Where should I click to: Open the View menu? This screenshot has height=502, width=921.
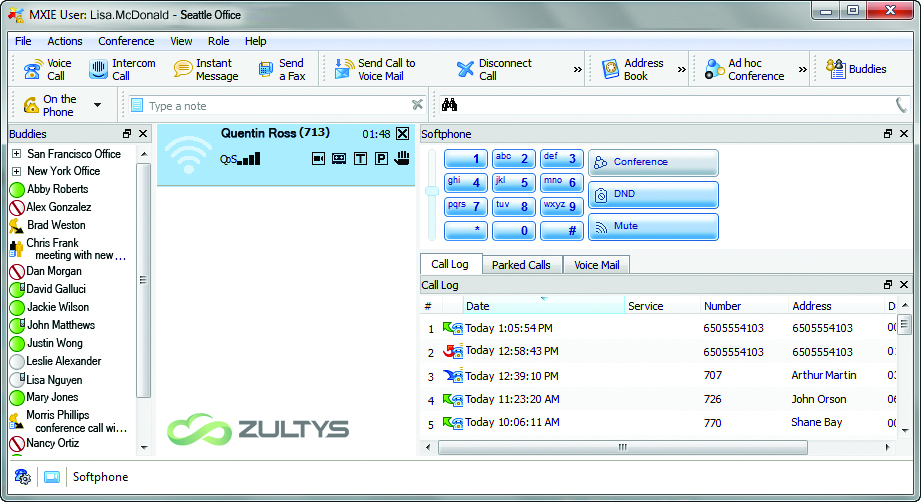coord(181,41)
